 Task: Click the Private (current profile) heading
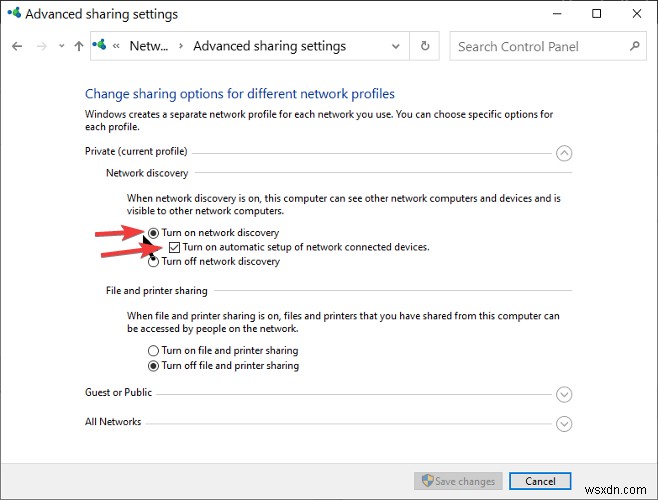click(136, 152)
